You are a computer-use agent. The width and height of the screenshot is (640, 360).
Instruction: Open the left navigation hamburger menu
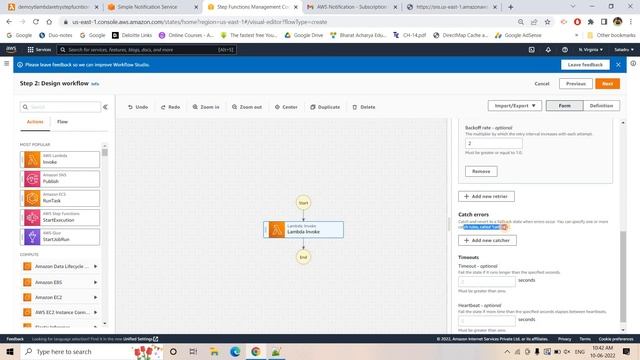pos(7,63)
